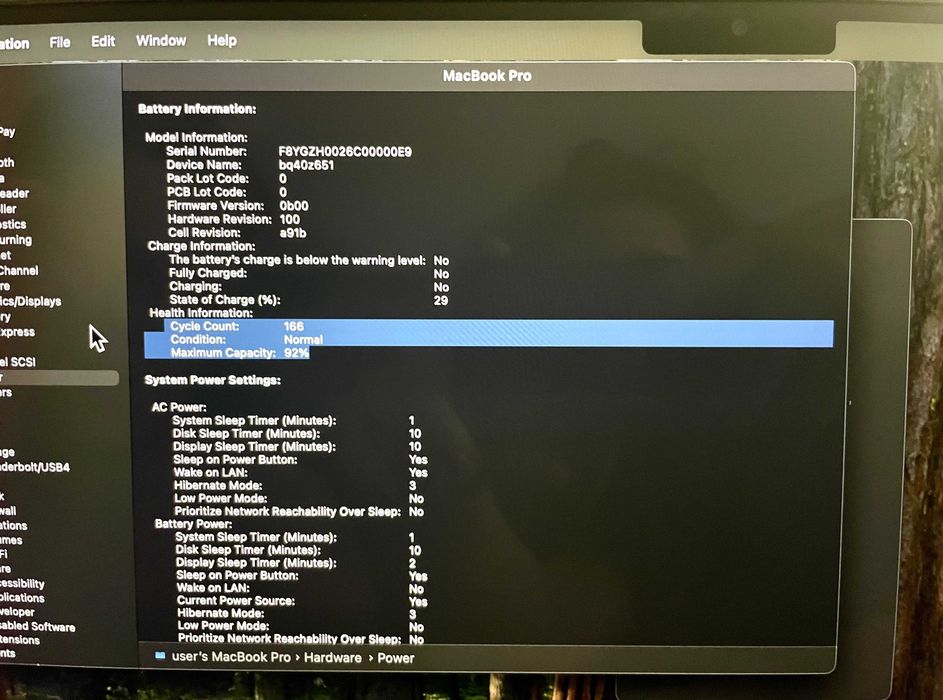This screenshot has height=700, width=943.
Task: Click Cycle Count value 166
Action: pyautogui.click(x=293, y=326)
